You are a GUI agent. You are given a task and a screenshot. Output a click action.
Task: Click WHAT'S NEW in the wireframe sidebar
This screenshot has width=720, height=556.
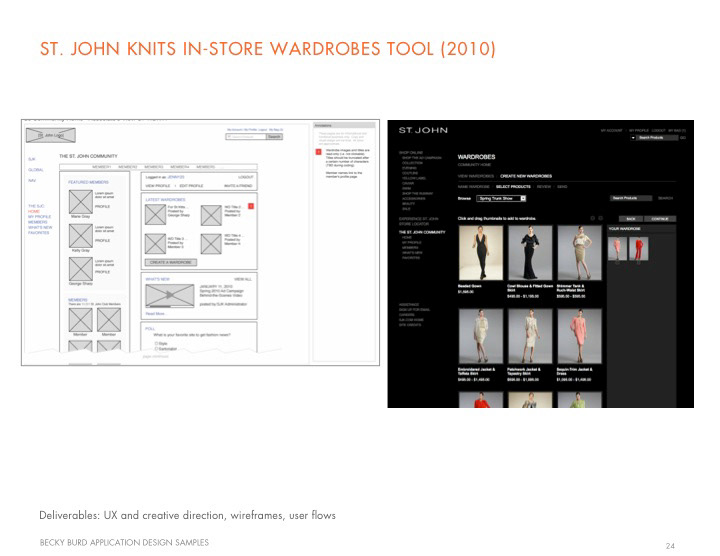(x=40, y=227)
